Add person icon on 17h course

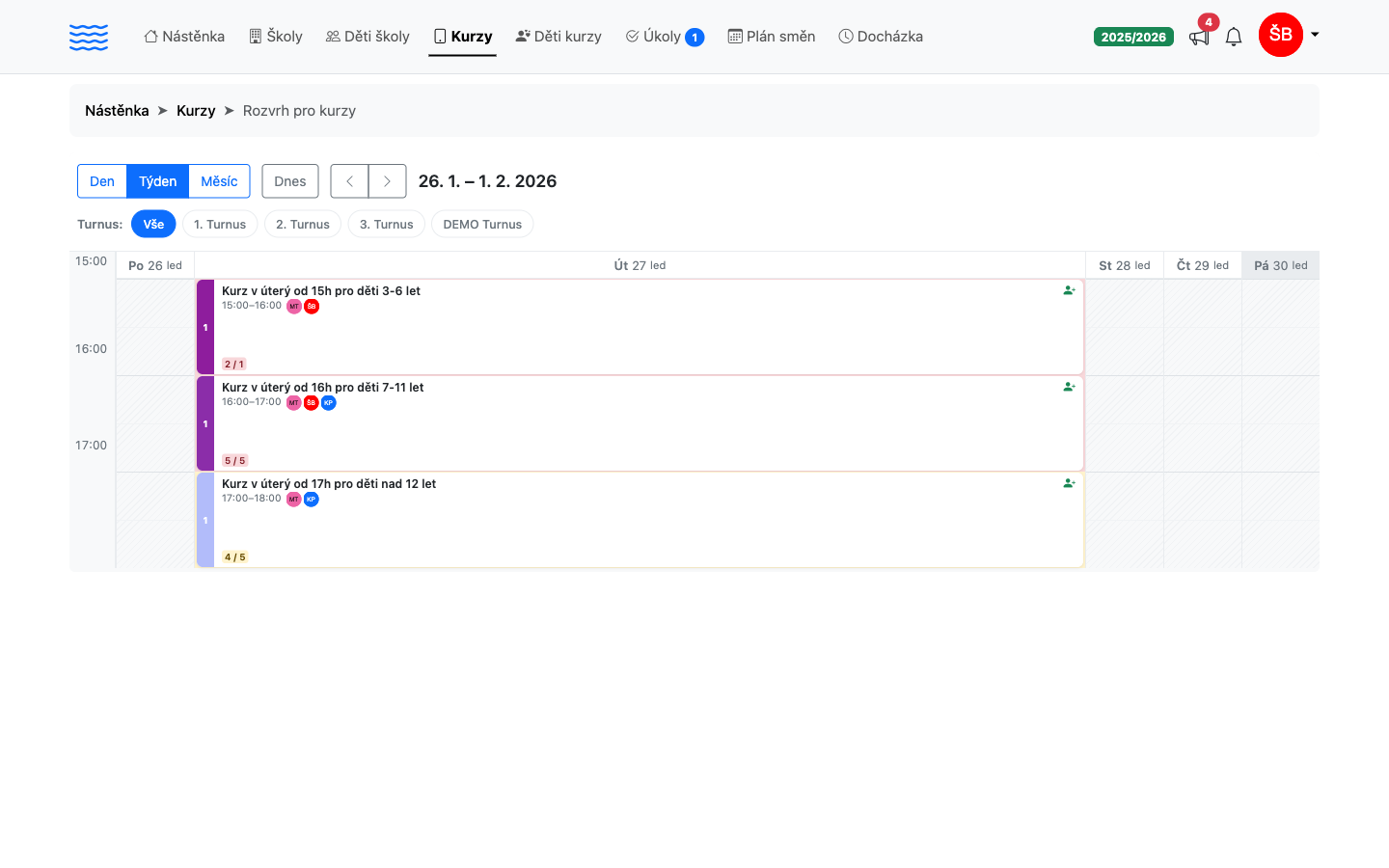tap(1069, 483)
